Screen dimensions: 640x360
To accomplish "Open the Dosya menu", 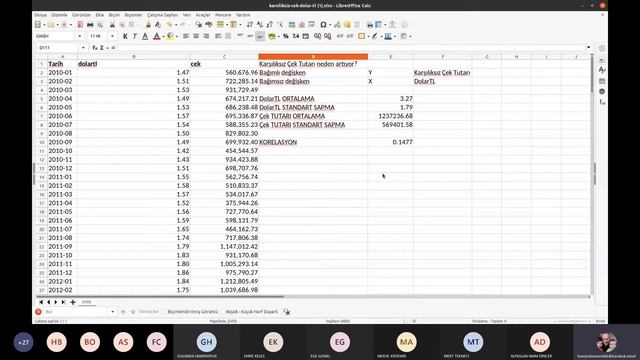I will [40, 15].
